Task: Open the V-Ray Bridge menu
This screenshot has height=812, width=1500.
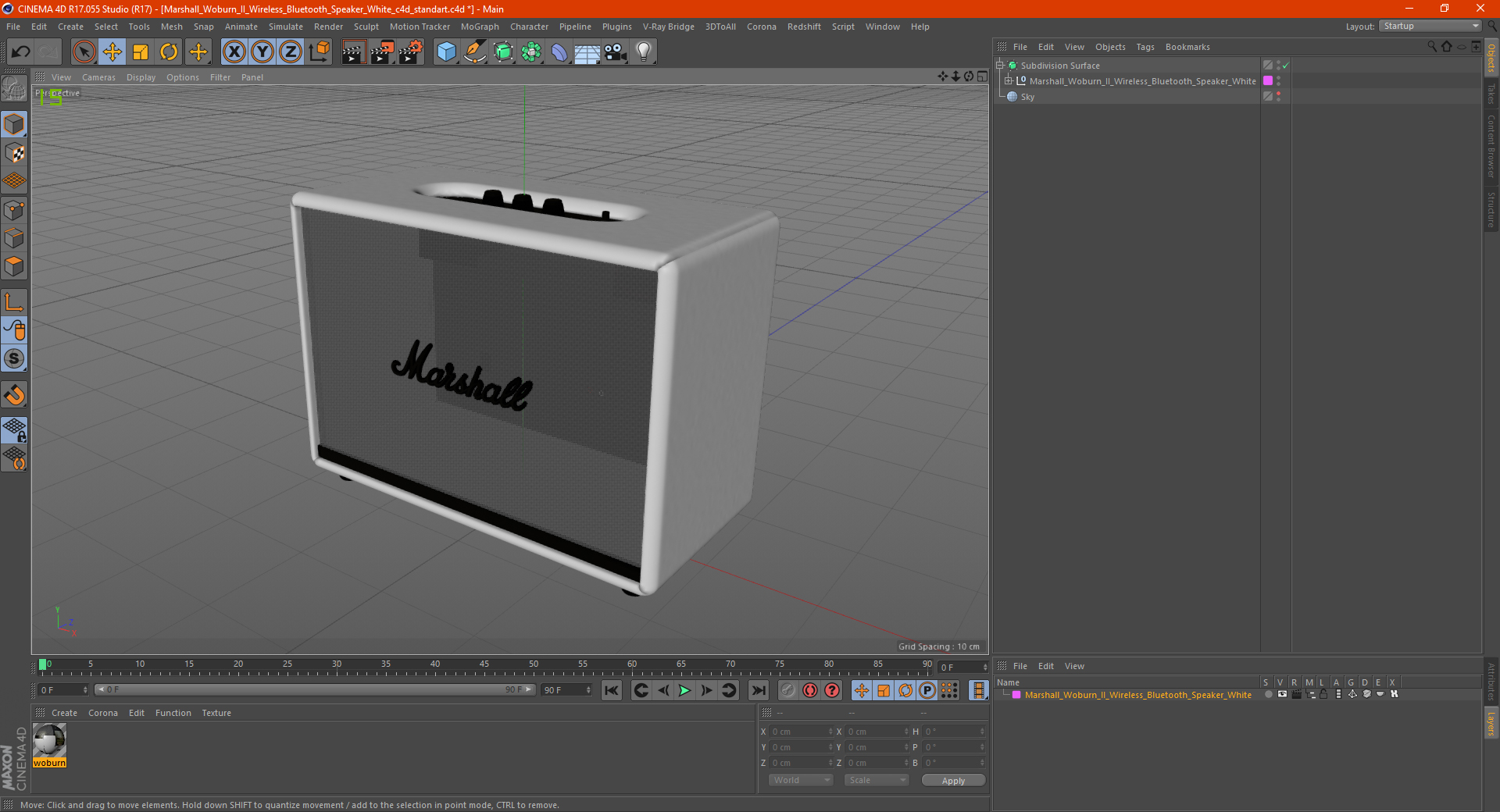Action: (x=668, y=27)
